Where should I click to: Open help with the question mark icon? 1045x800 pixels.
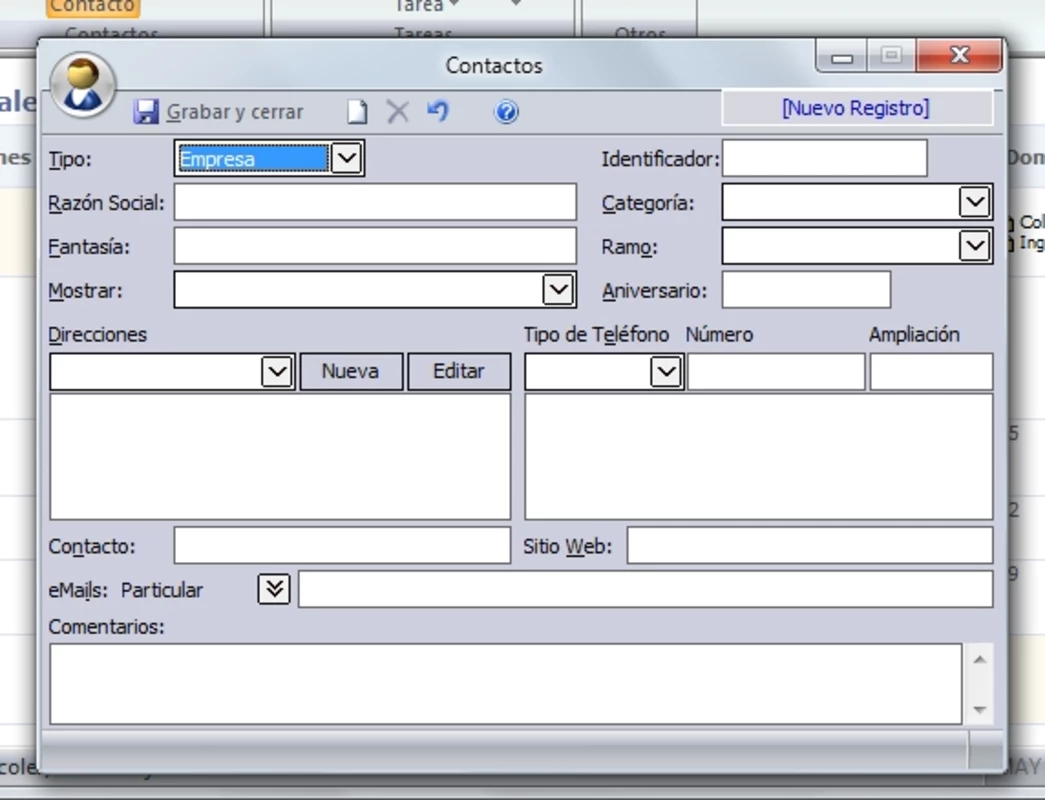click(506, 111)
